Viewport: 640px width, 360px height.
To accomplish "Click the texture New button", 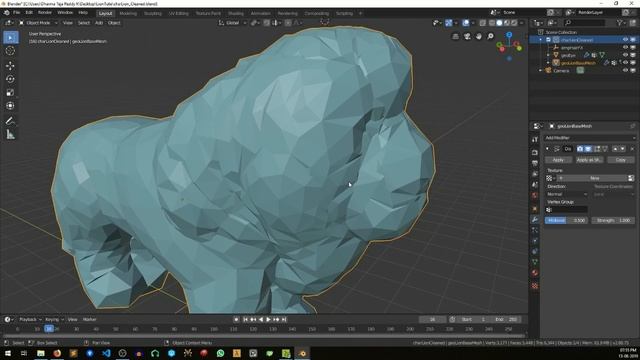I will point(594,178).
